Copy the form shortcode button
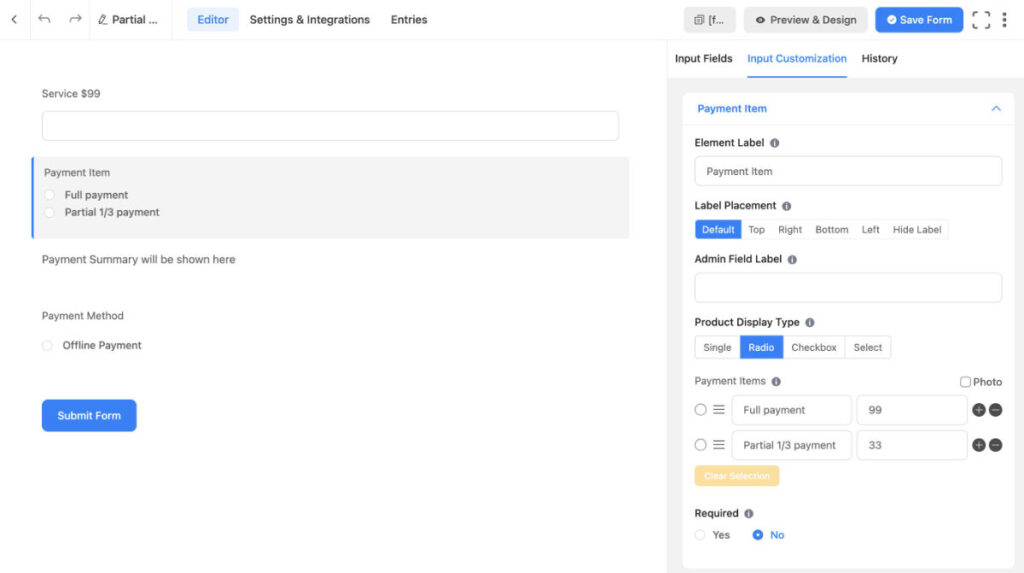This screenshot has width=1024, height=573. [709, 20]
